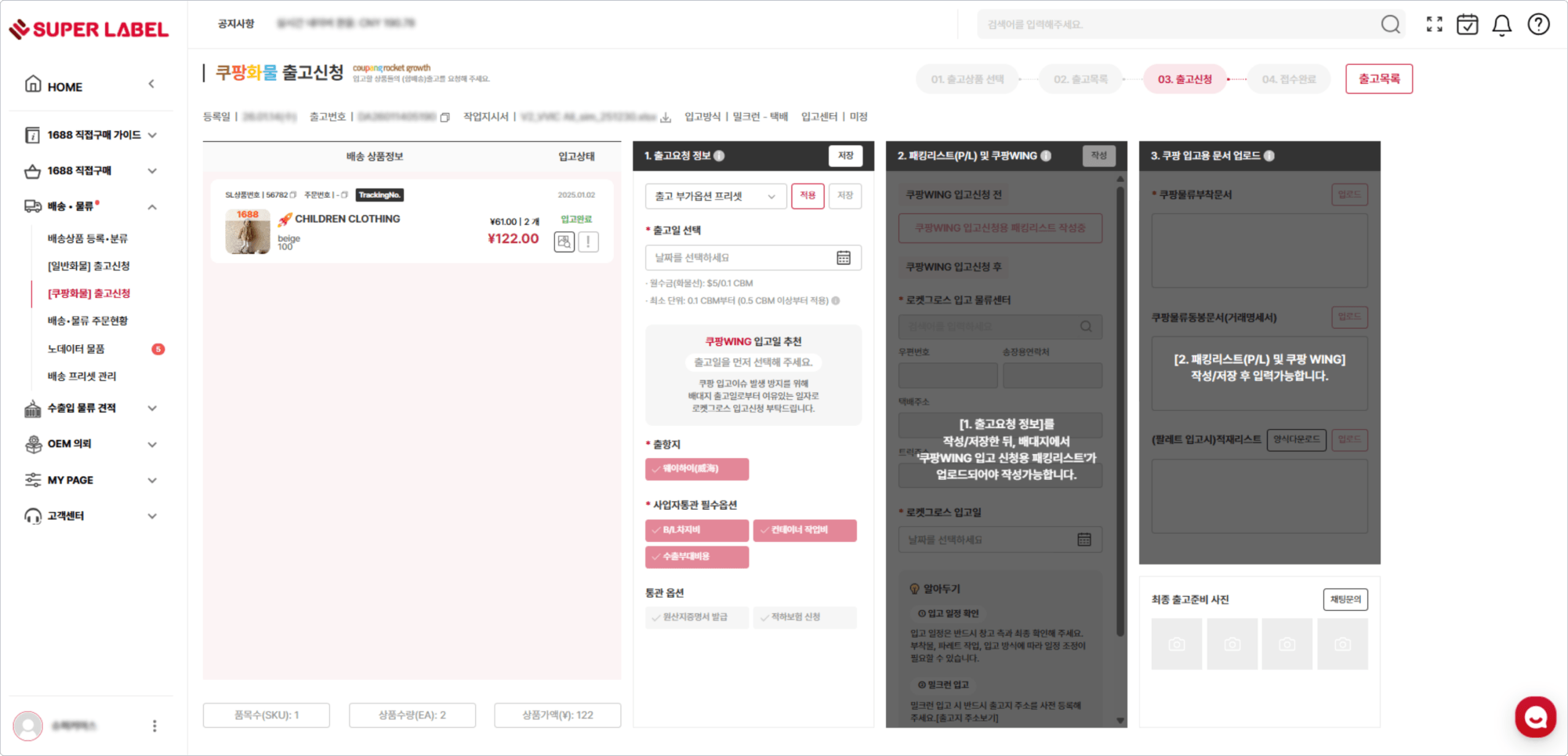Image resolution: width=1568 pixels, height=756 pixels.
Task: Toggle the 적하보험 신청 option
Action: click(x=804, y=617)
